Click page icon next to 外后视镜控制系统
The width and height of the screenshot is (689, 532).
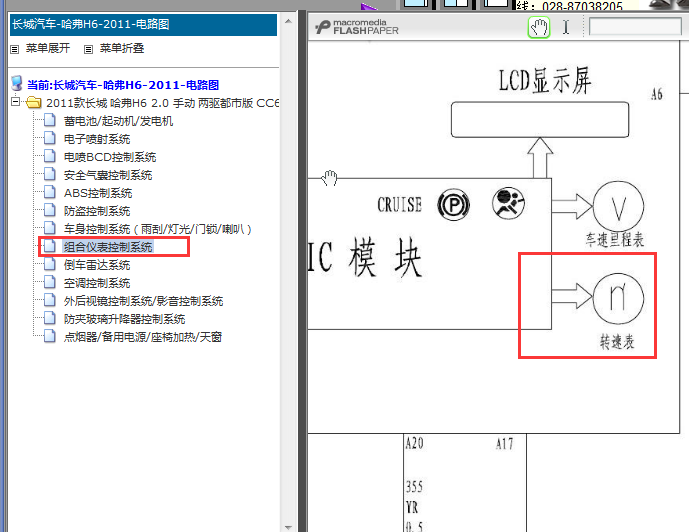point(50,300)
